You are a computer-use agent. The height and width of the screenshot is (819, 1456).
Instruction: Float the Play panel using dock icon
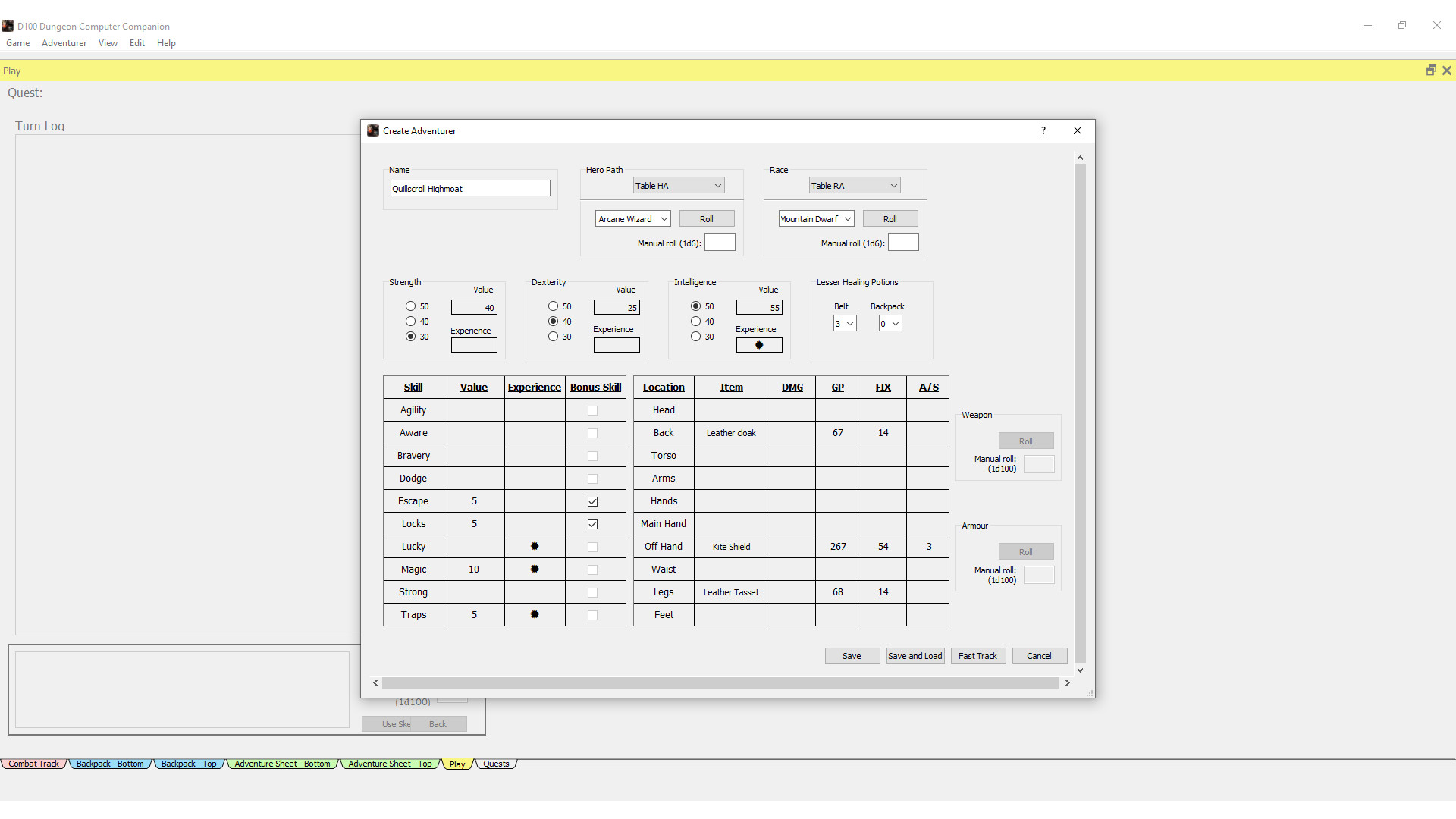coord(1431,71)
